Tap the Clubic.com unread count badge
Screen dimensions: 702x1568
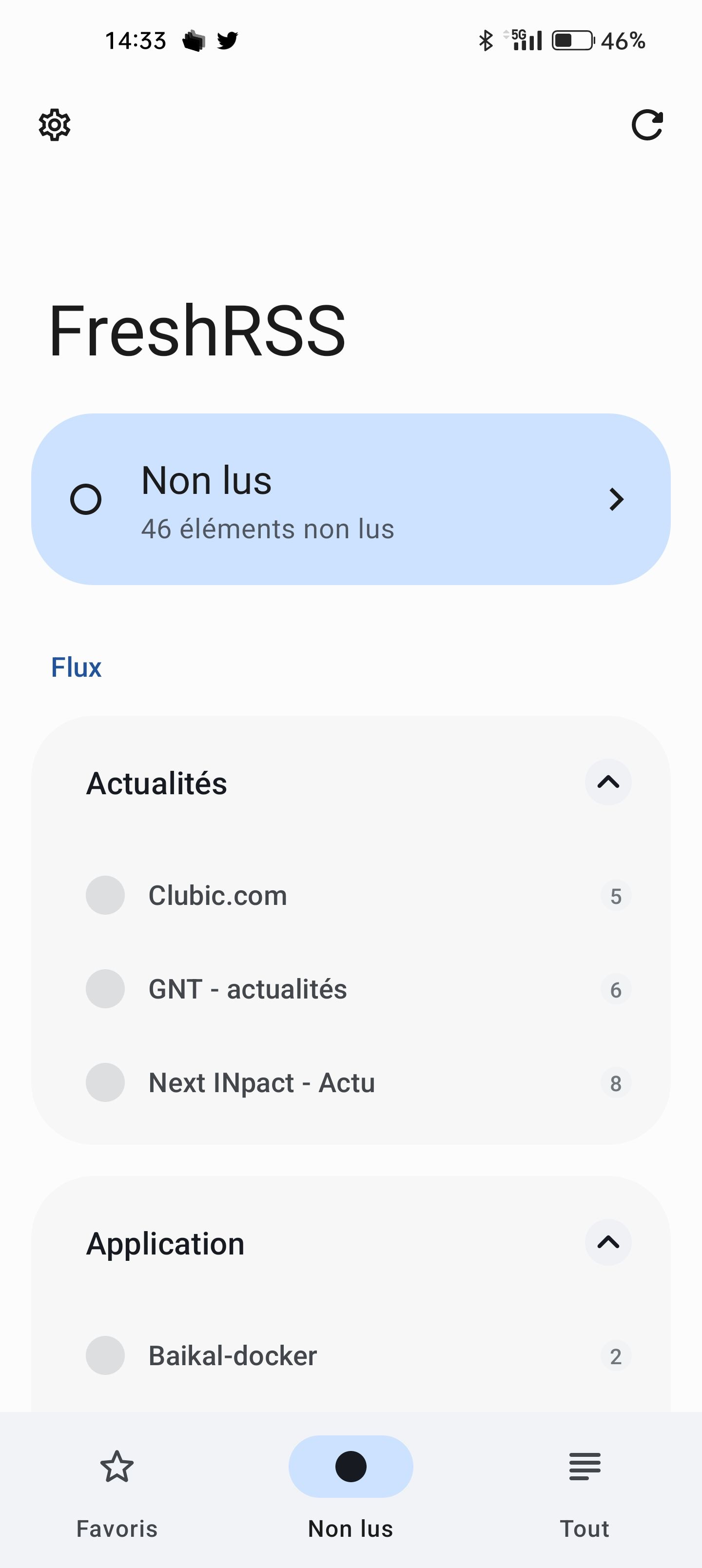coord(616,897)
